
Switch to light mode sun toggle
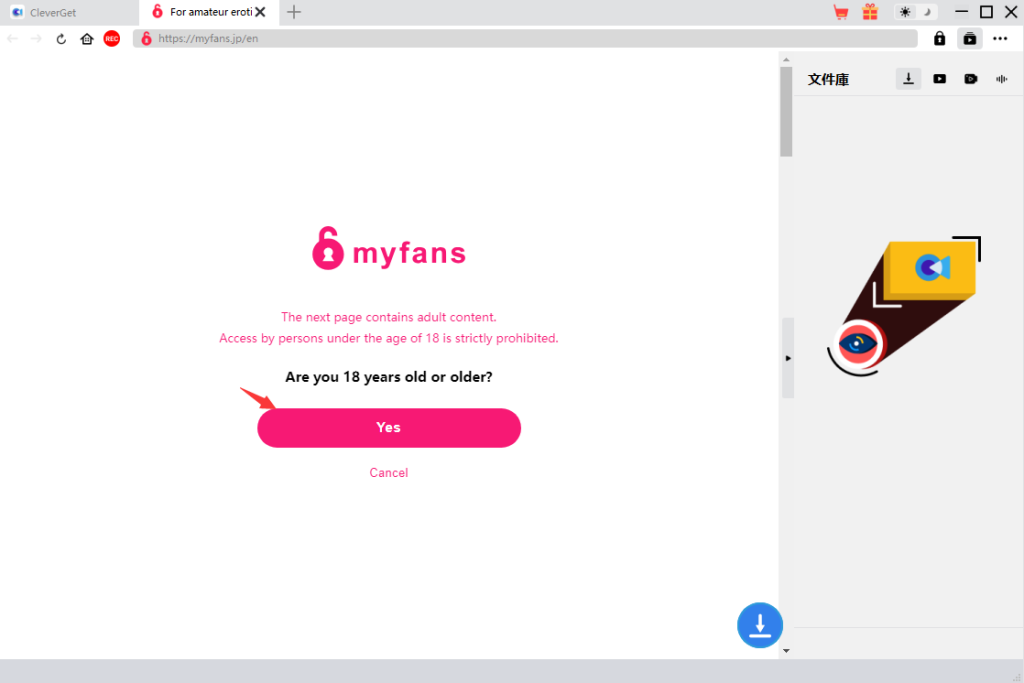(x=905, y=12)
